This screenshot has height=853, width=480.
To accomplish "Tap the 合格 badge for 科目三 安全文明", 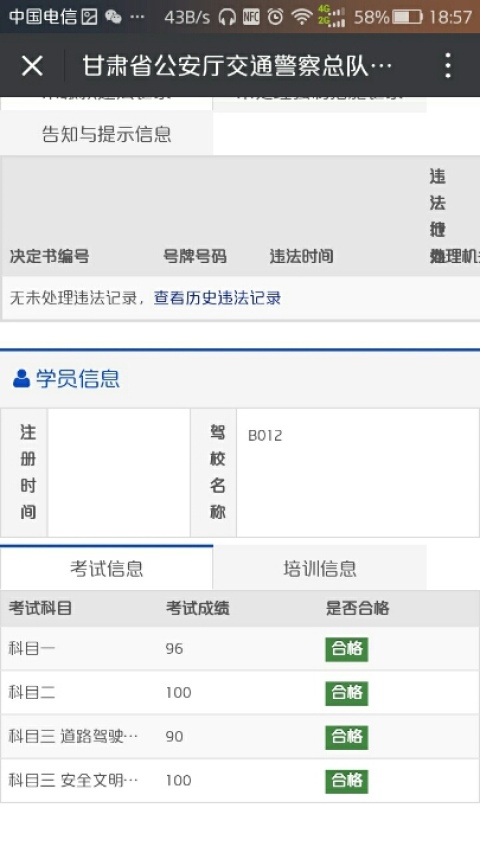I will tap(347, 781).
